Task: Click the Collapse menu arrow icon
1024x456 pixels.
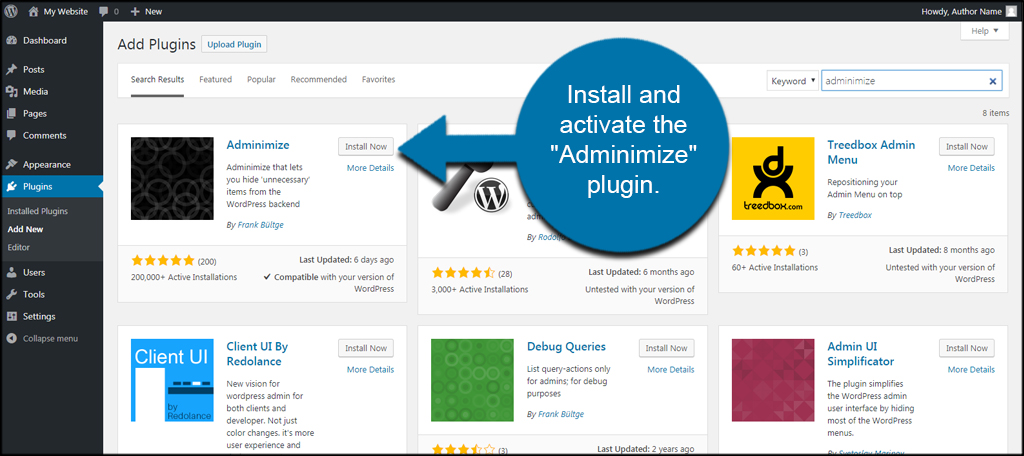Action: coord(12,339)
